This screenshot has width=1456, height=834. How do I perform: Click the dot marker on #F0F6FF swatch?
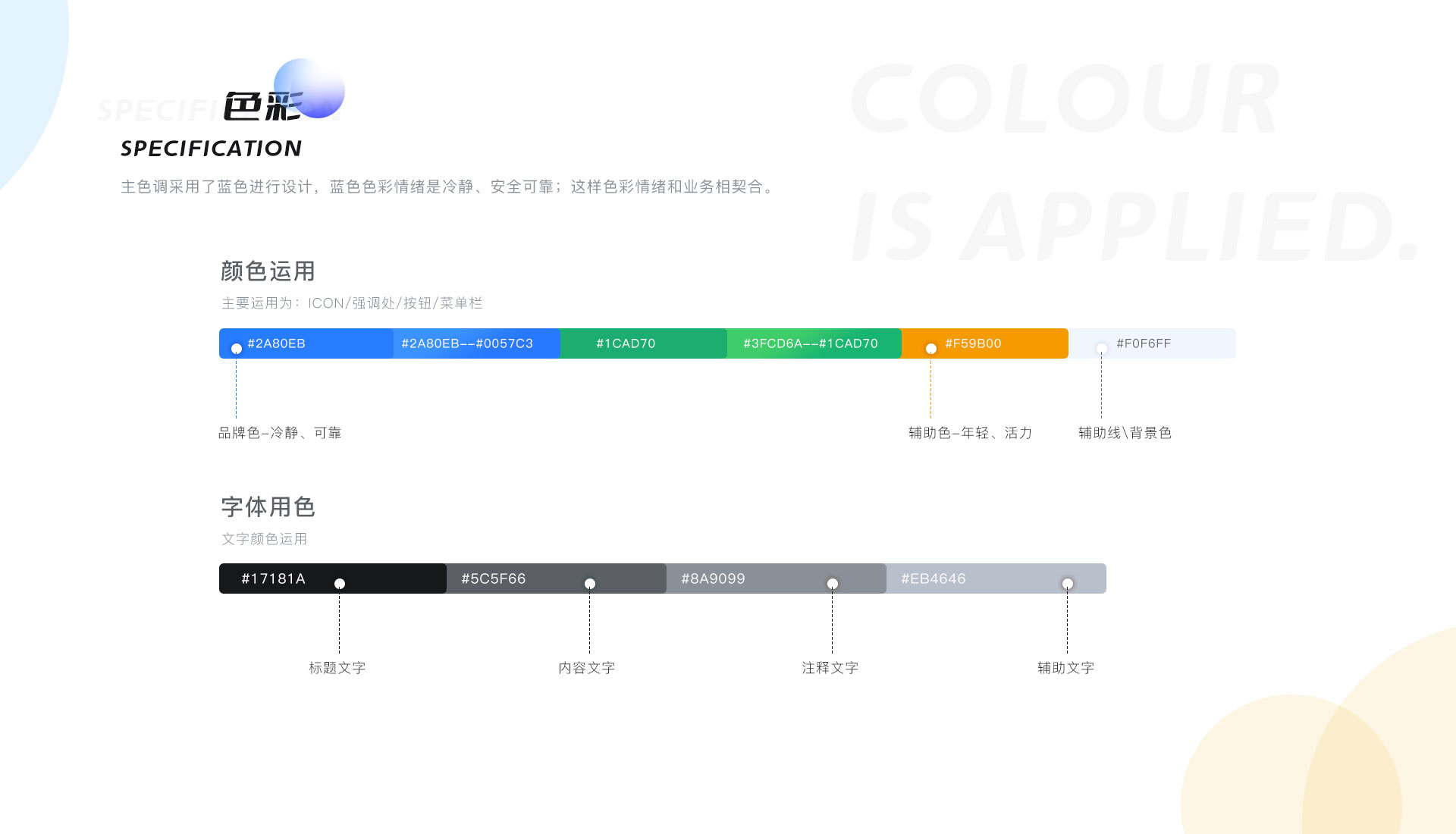[x=1102, y=349]
